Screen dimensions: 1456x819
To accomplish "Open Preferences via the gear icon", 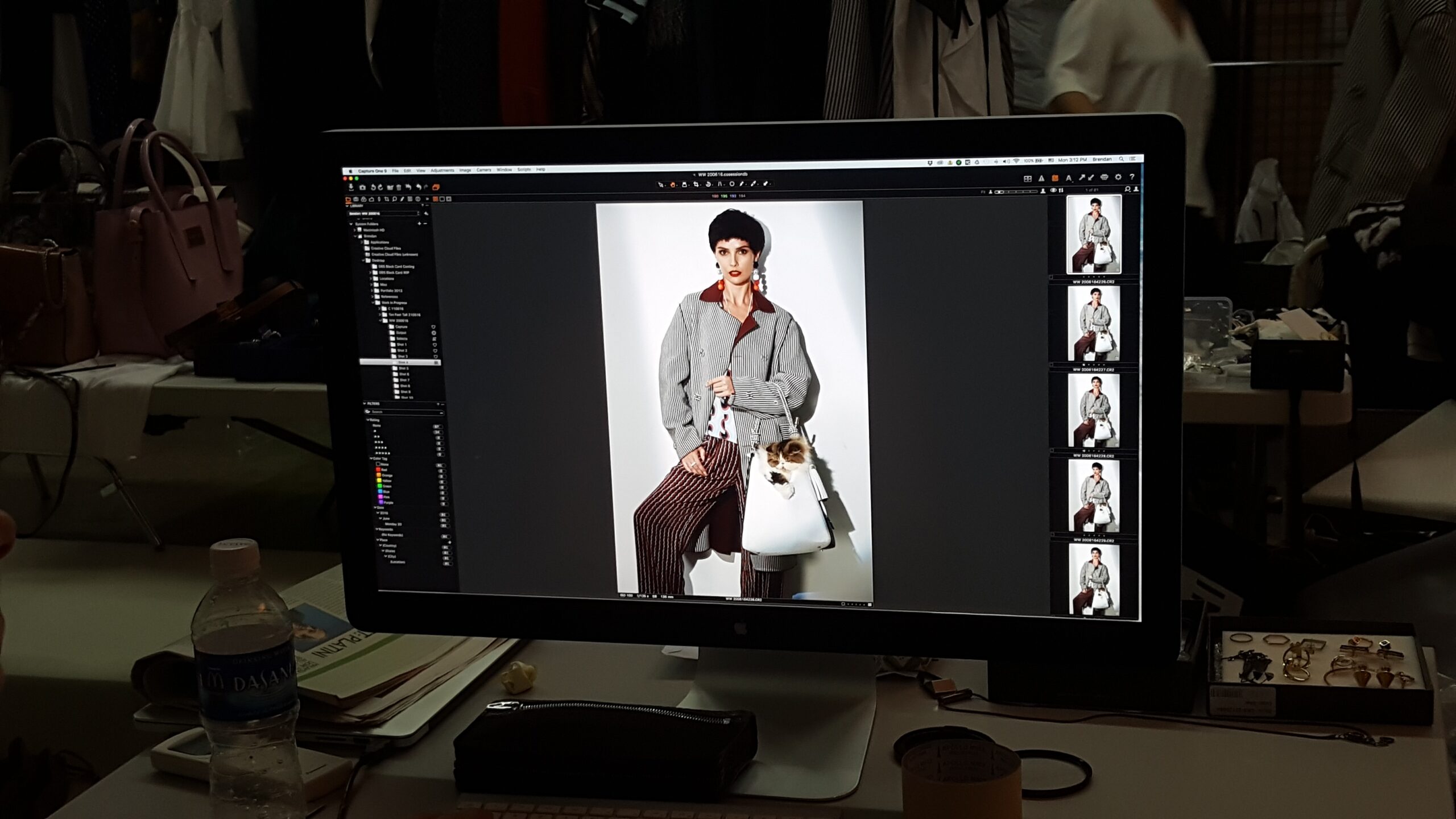I will pyautogui.click(x=1118, y=177).
